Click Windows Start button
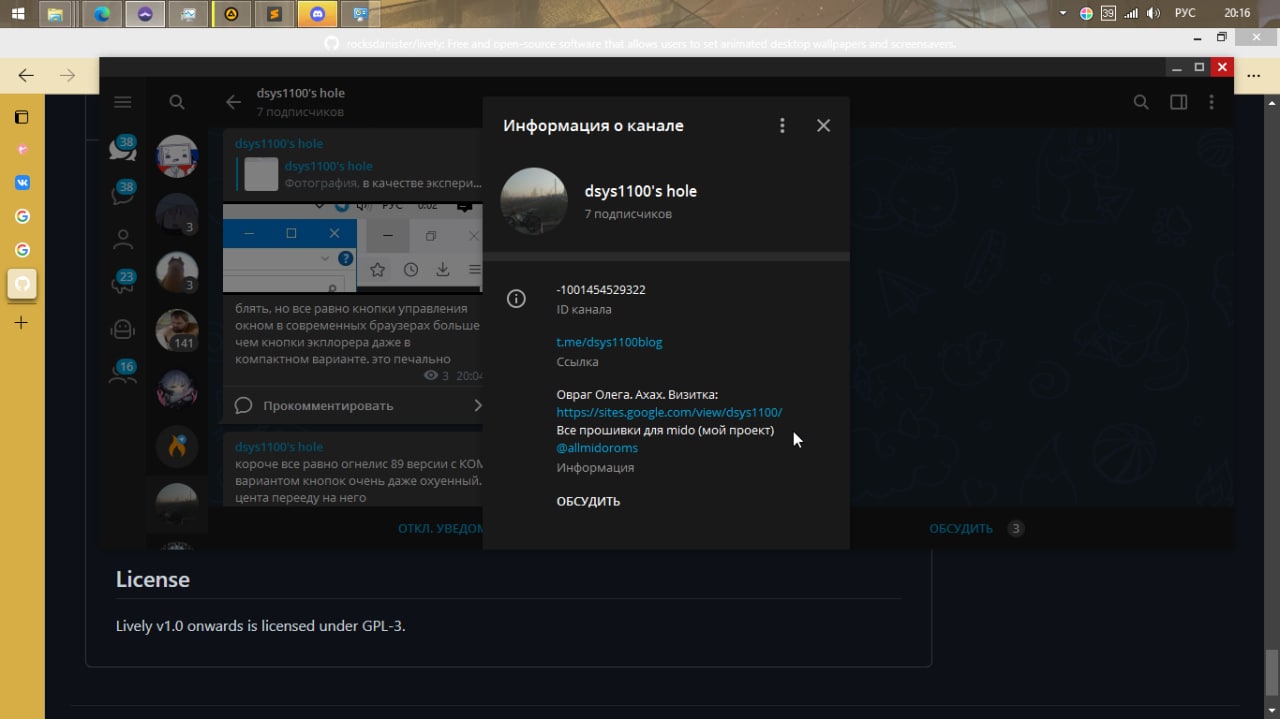This screenshot has height=719, width=1280. (x=18, y=14)
